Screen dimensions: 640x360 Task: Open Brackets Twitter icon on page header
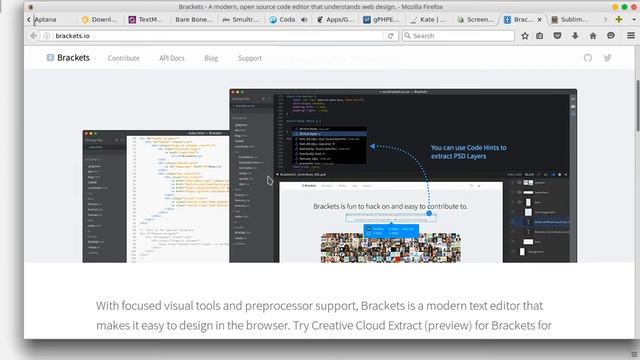(x=608, y=58)
